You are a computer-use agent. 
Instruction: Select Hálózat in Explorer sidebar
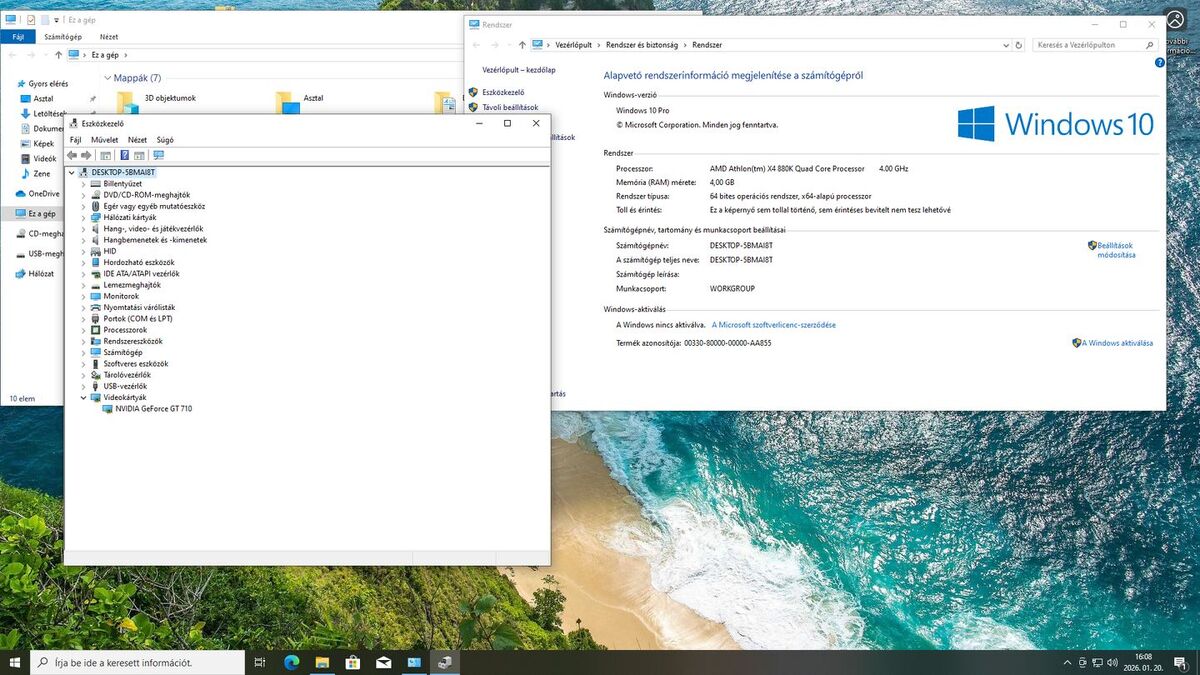(34, 273)
